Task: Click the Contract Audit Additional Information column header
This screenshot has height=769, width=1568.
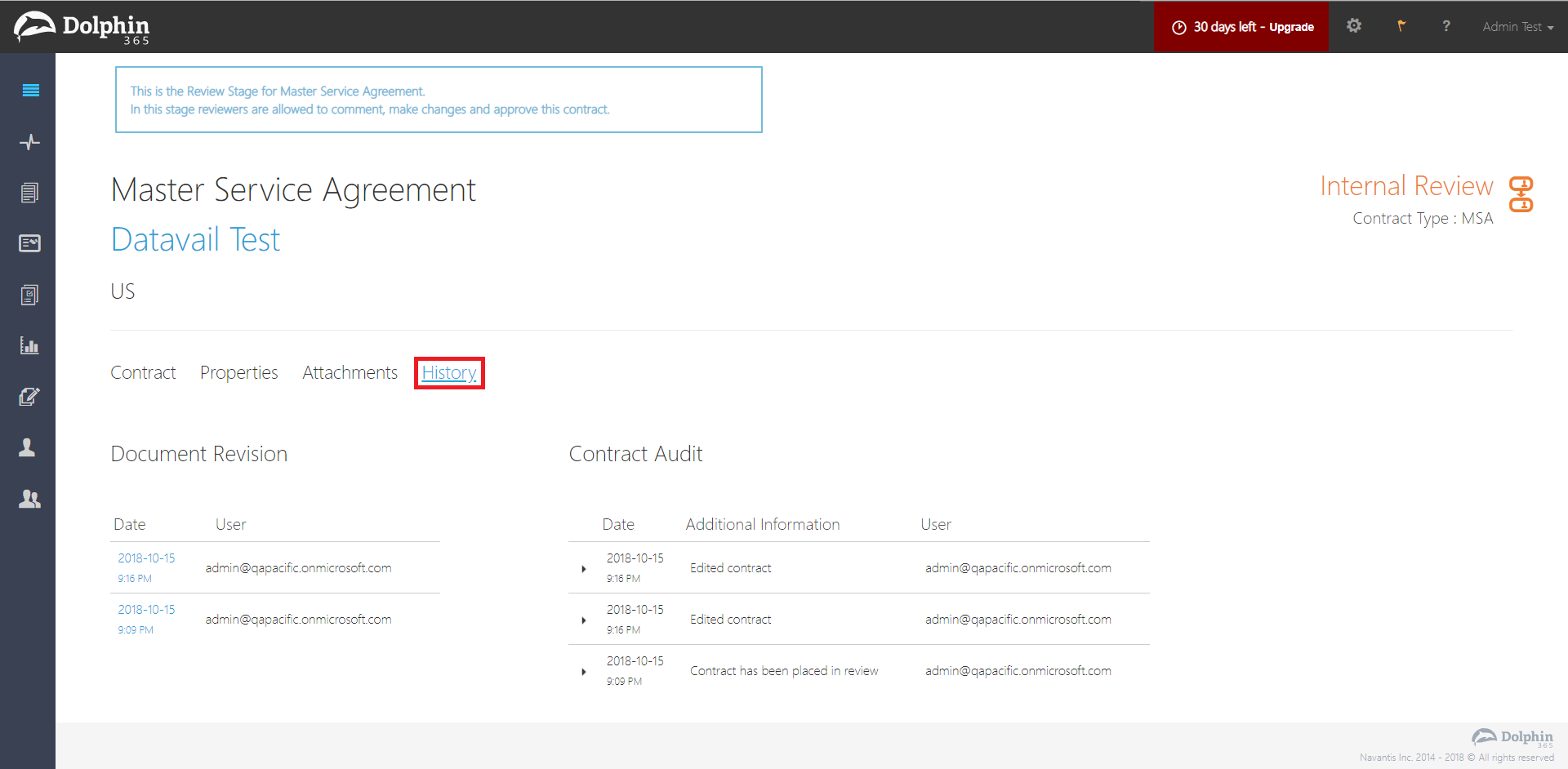Action: pos(763,525)
